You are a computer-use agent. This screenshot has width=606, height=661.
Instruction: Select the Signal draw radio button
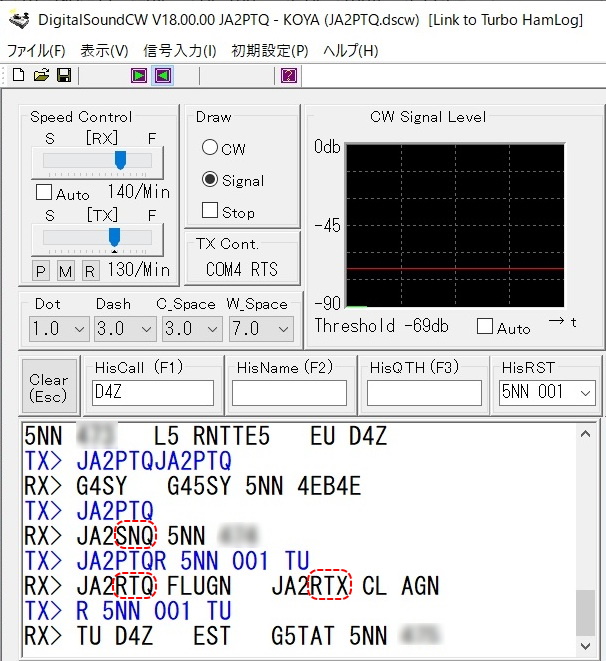click(210, 179)
